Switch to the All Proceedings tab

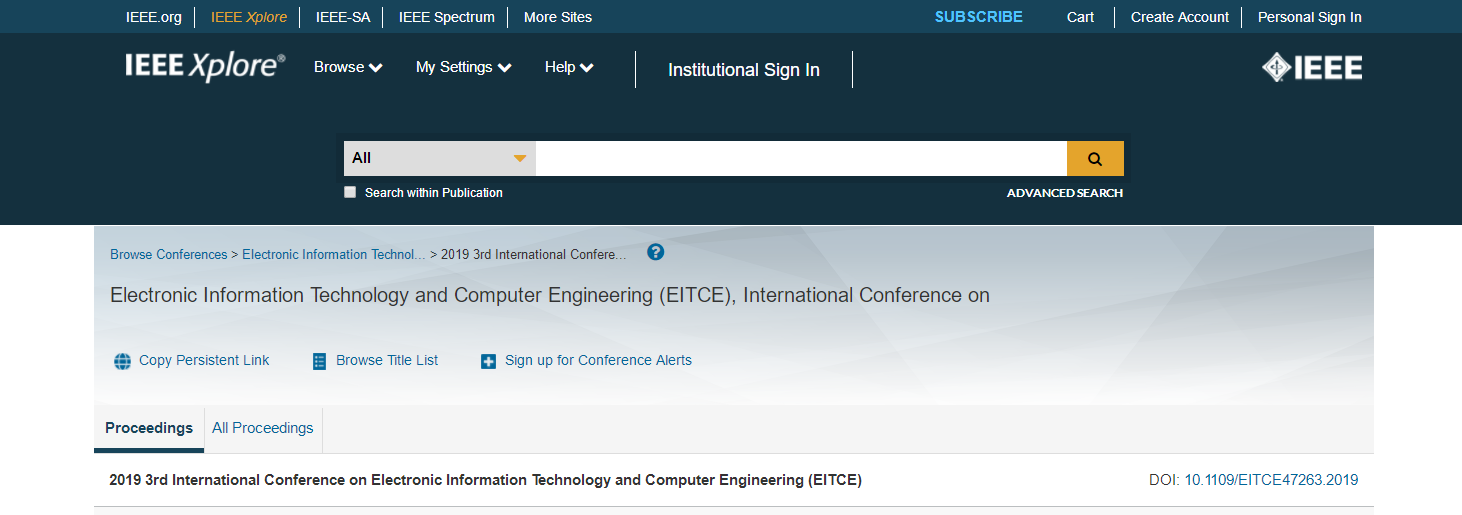point(263,428)
